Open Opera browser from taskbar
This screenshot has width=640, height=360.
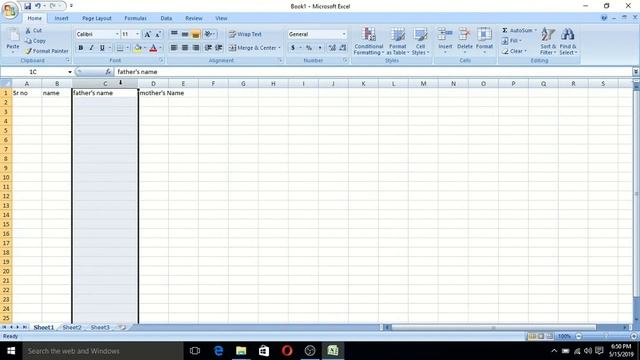click(287, 351)
